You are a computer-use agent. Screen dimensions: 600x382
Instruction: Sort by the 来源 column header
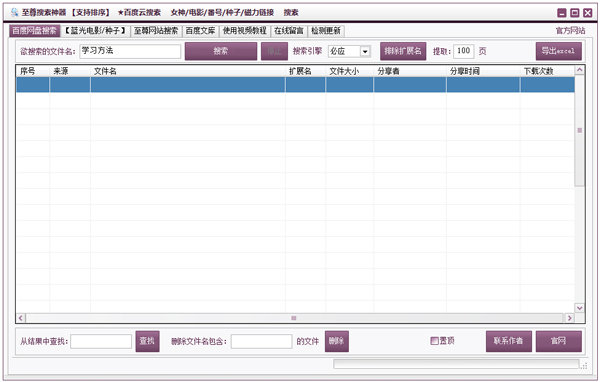point(70,71)
